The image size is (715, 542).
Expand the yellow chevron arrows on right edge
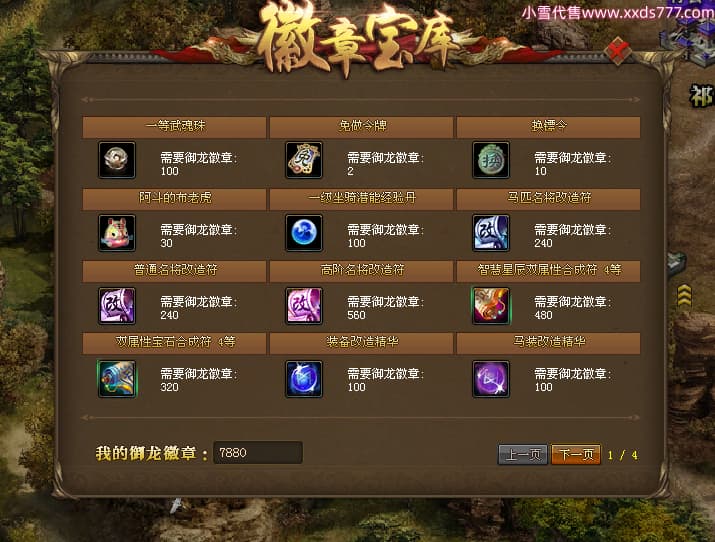684,295
